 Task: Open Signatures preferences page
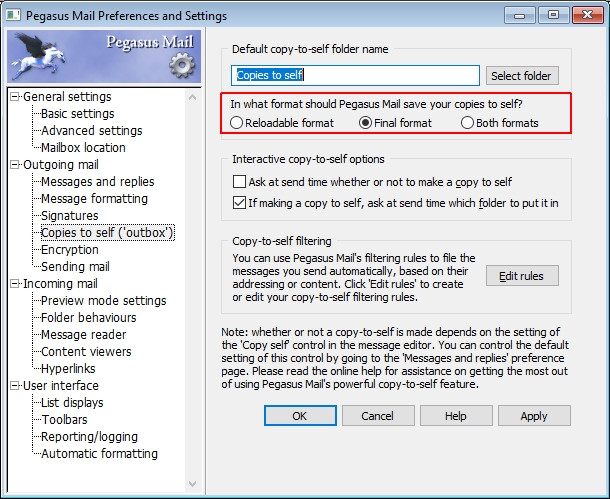point(69,216)
